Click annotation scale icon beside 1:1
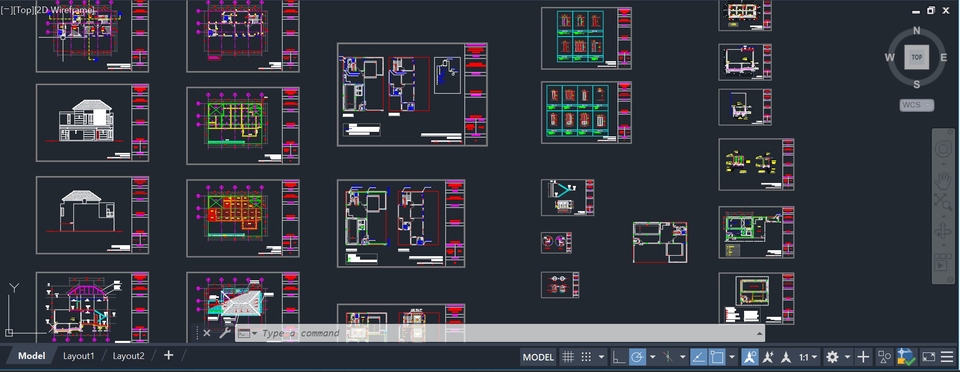The width and height of the screenshot is (960, 372). [x=787, y=357]
